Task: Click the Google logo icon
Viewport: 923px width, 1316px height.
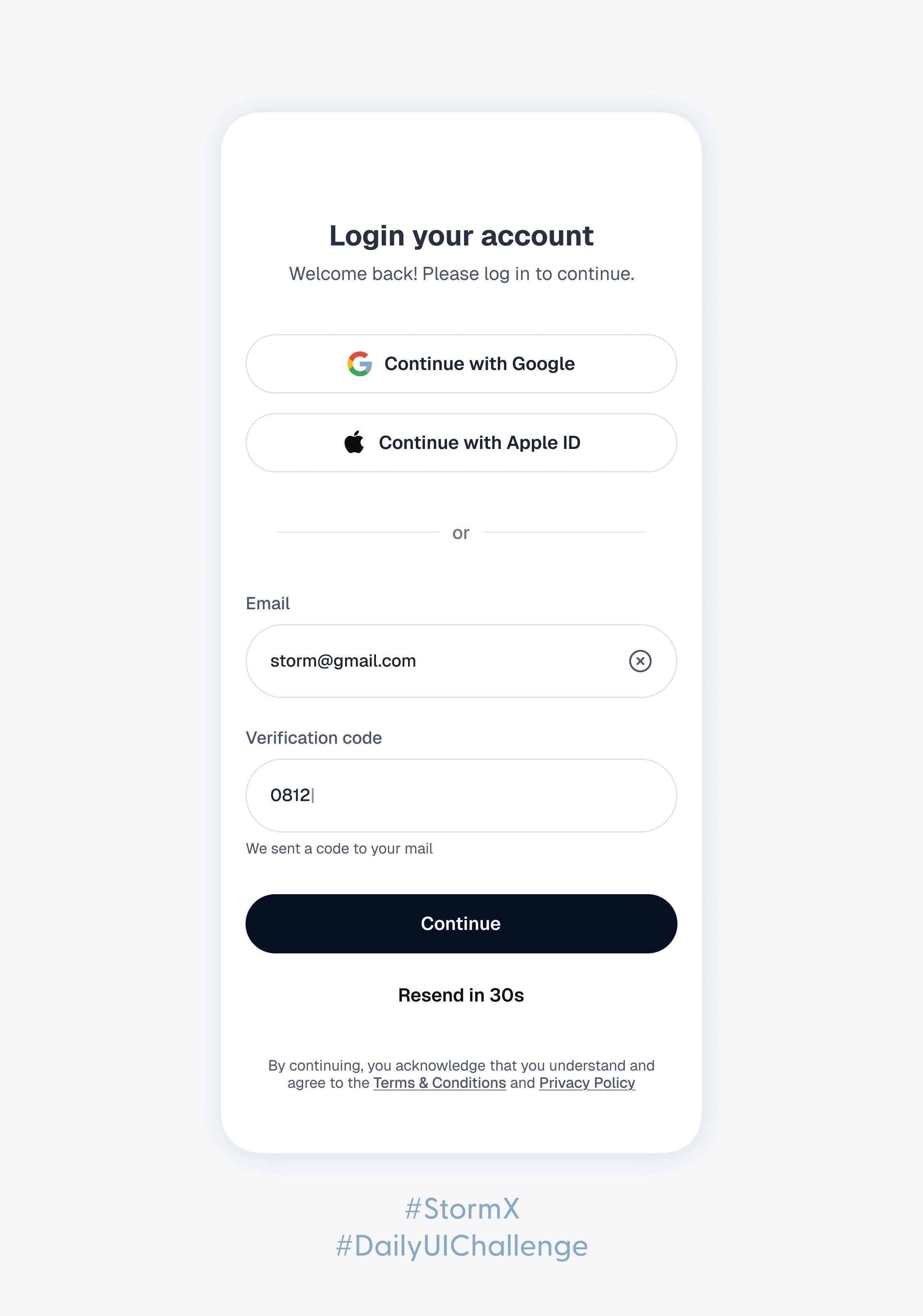Action: 359,364
